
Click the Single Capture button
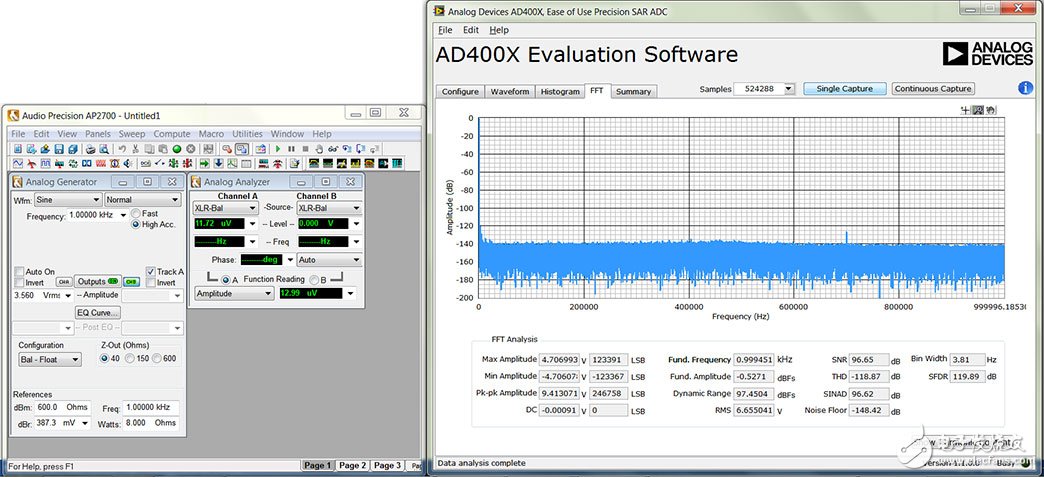point(844,89)
